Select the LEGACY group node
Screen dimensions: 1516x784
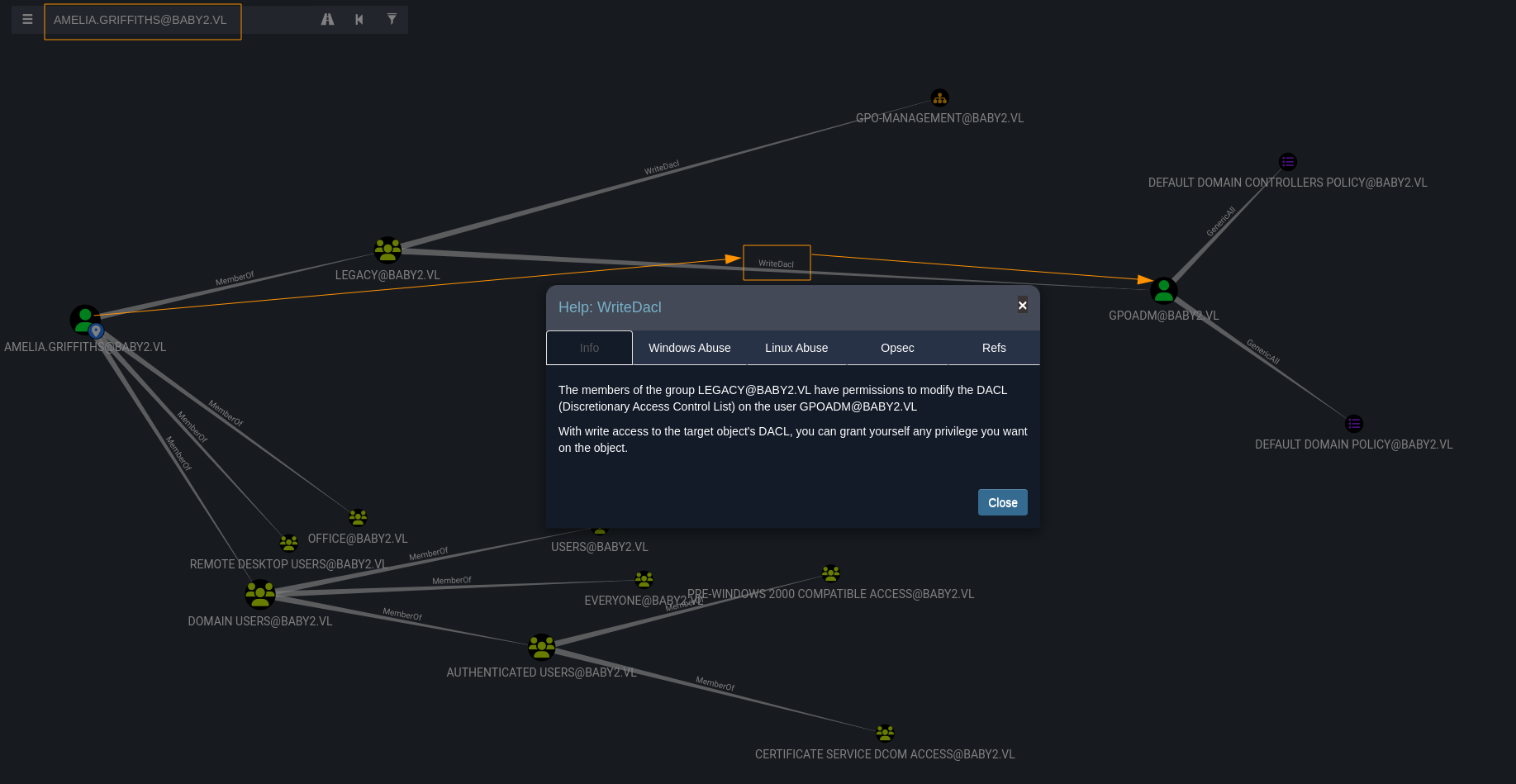[387, 249]
